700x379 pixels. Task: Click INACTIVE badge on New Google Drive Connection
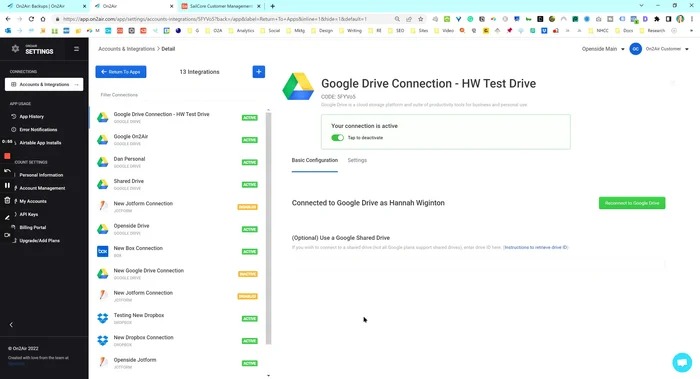click(248, 274)
